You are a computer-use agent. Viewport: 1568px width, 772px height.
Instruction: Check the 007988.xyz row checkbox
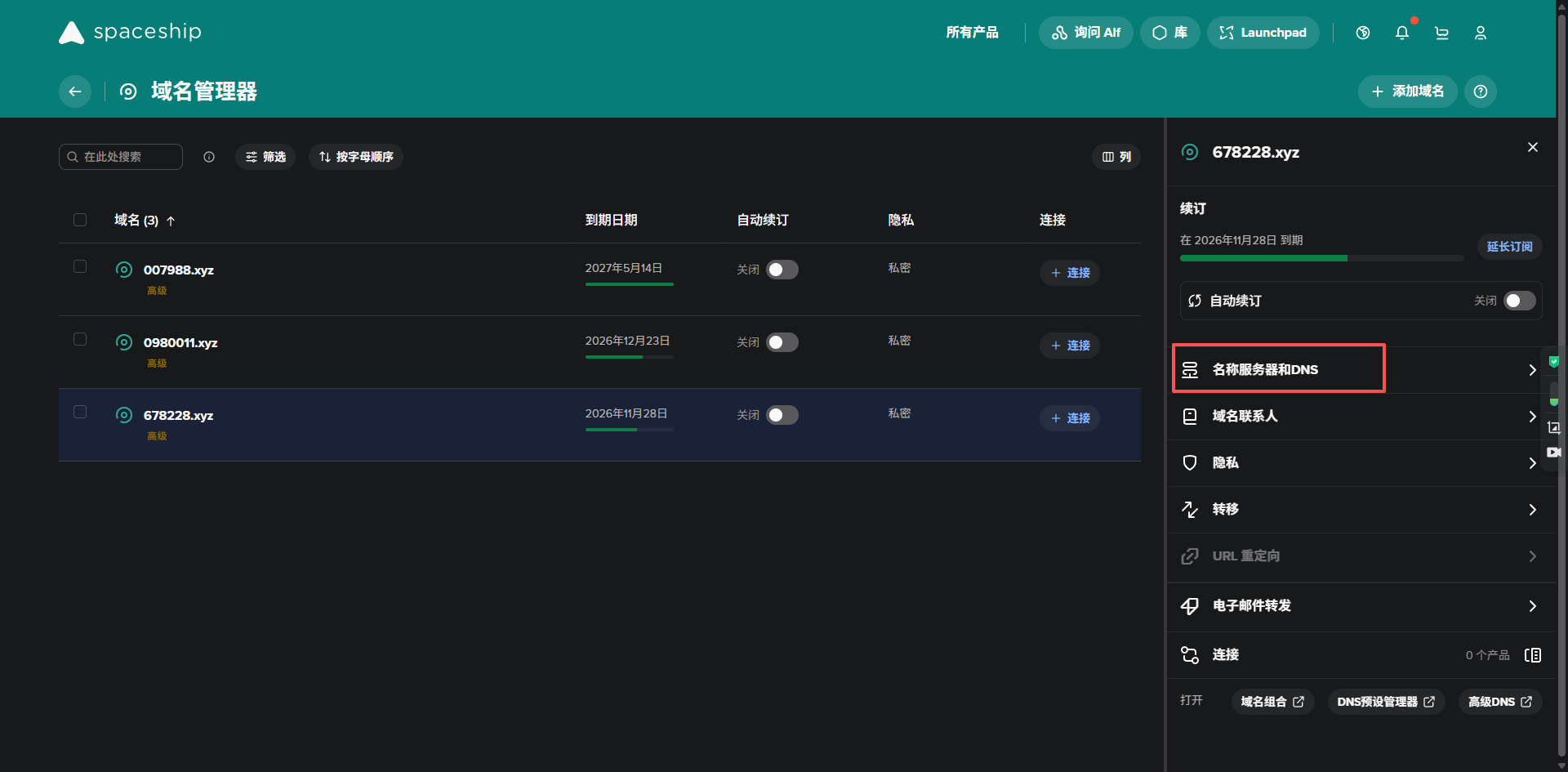[80, 266]
